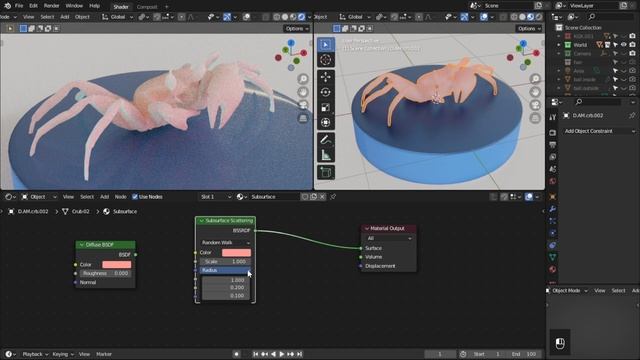Click the zoom view icon in left viewport
The image size is (640, 360).
(303, 79)
